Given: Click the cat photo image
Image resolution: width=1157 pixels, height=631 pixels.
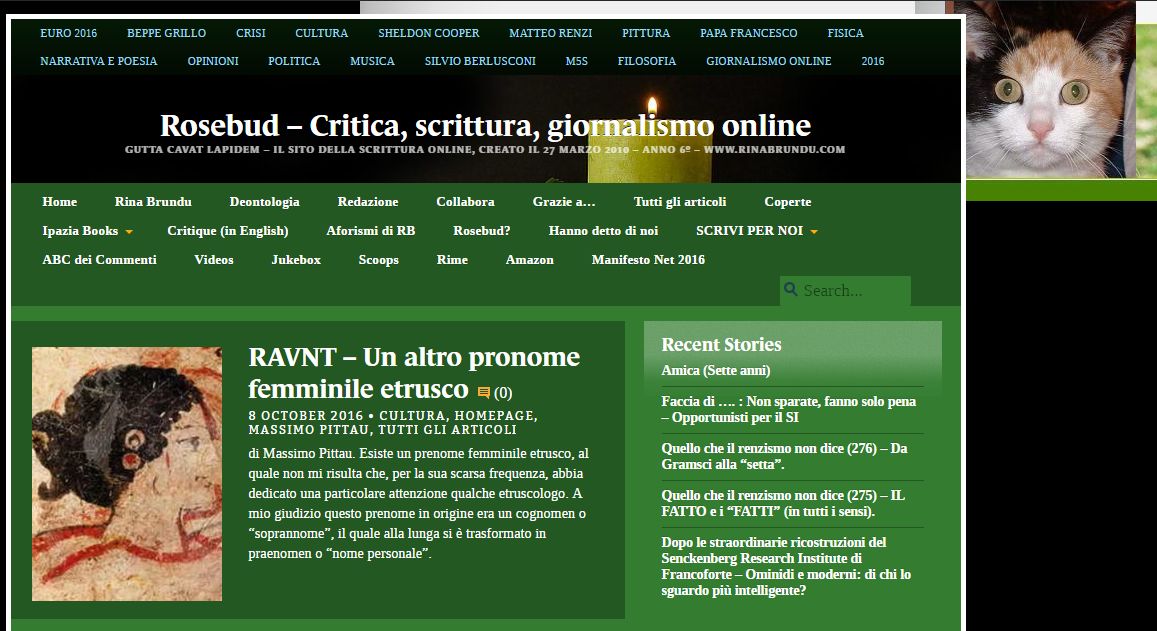Looking at the screenshot, I should coord(1049,88).
